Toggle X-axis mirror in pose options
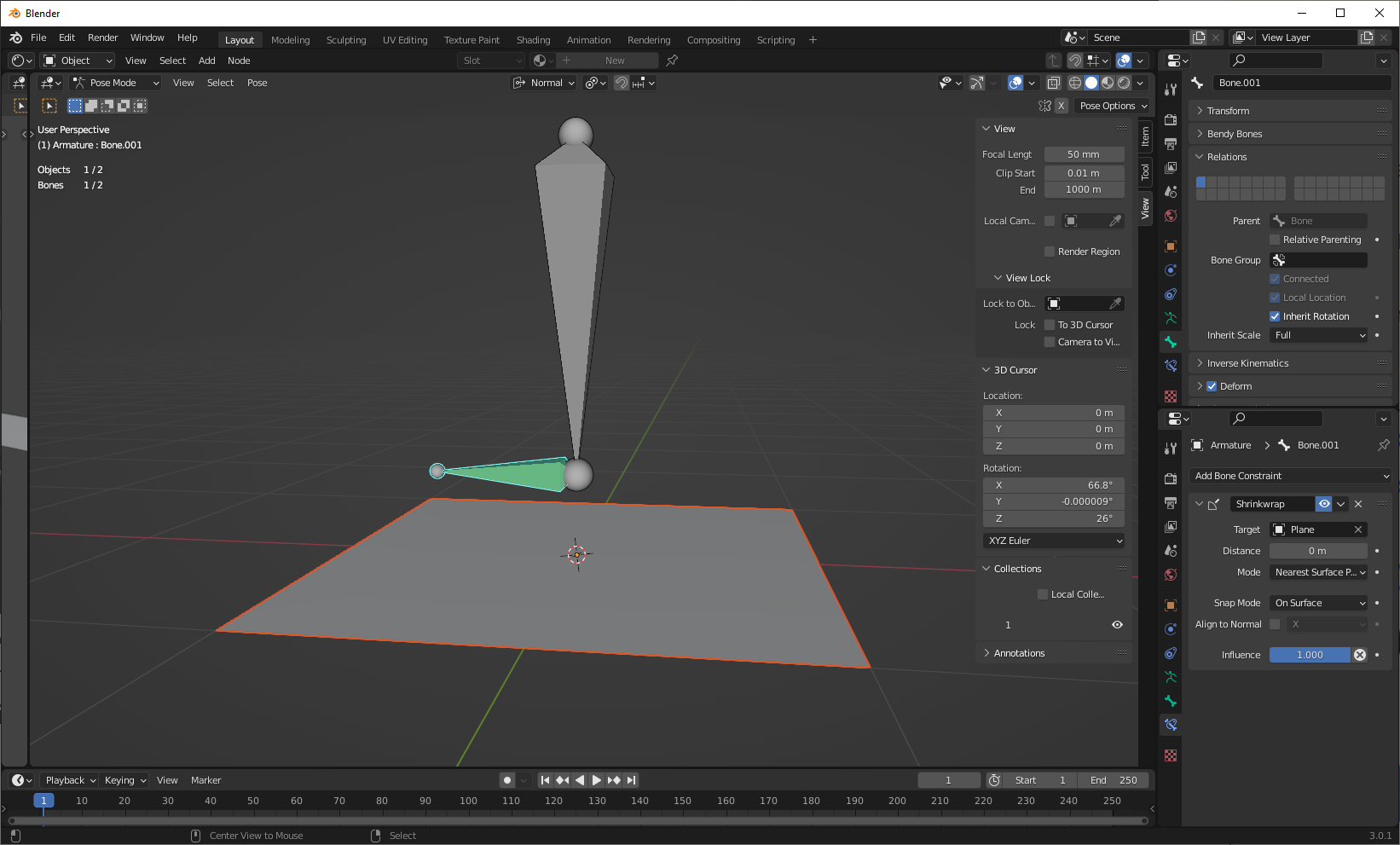Image resolution: width=1400 pixels, height=845 pixels. [x=1062, y=106]
